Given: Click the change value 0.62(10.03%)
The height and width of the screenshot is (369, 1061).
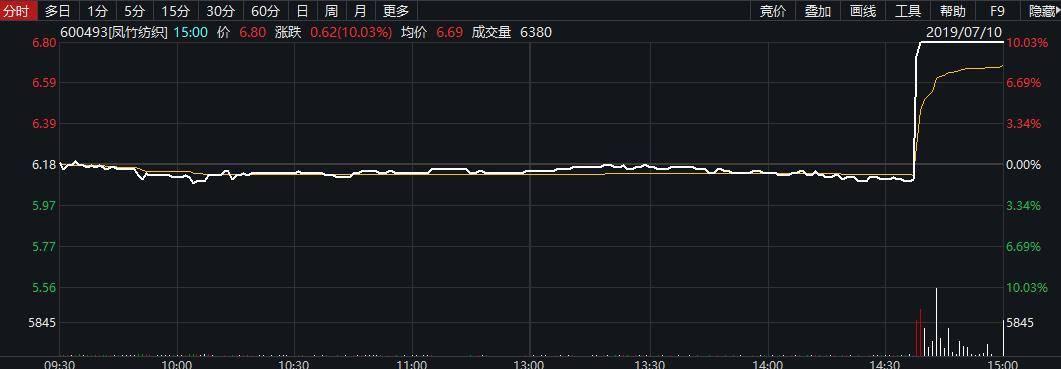Looking at the screenshot, I should pyautogui.click(x=351, y=32).
